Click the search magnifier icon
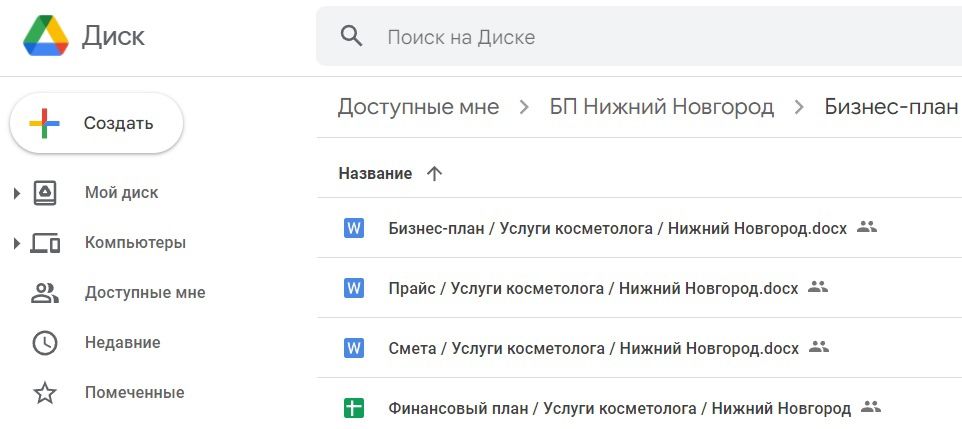Image resolution: width=962 pixels, height=429 pixels. point(352,37)
